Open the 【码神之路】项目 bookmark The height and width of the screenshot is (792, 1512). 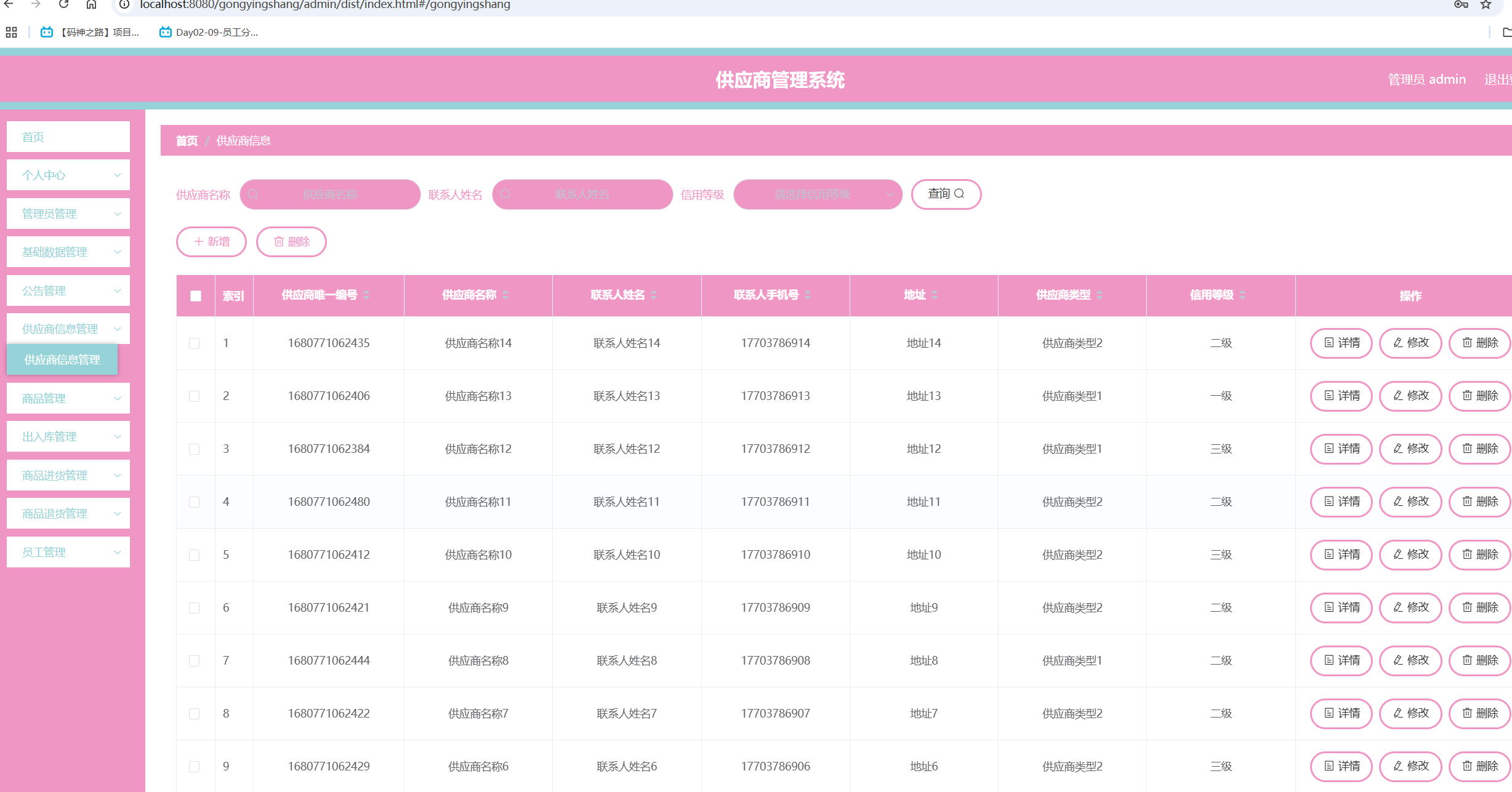click(x=90, y=33)
